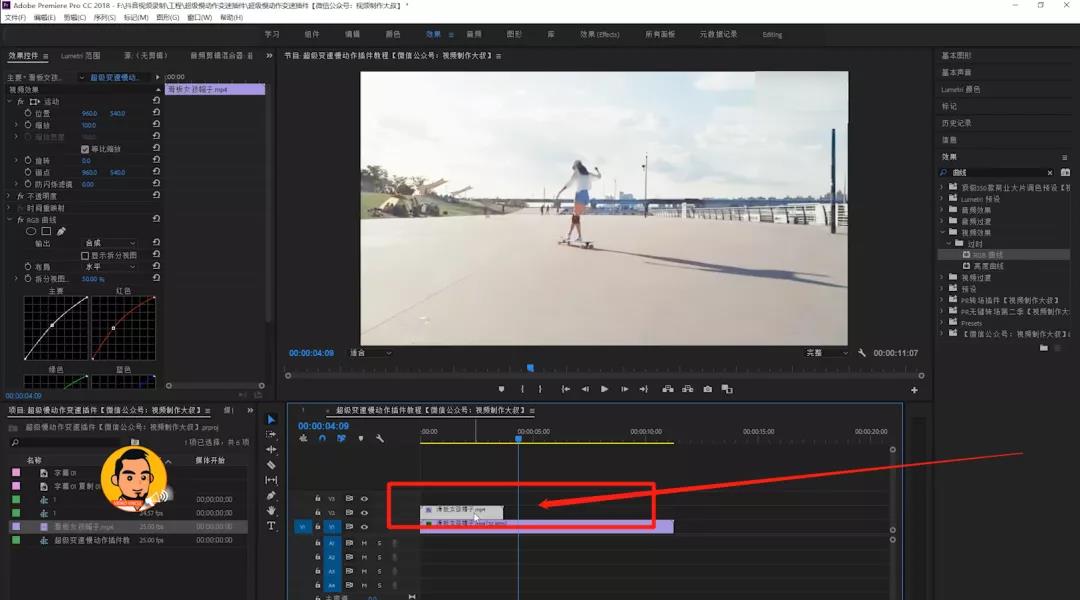The image size is (1080, 600).
Task: Toggle timeline Snap magnet icon
Action: (322, 439)
